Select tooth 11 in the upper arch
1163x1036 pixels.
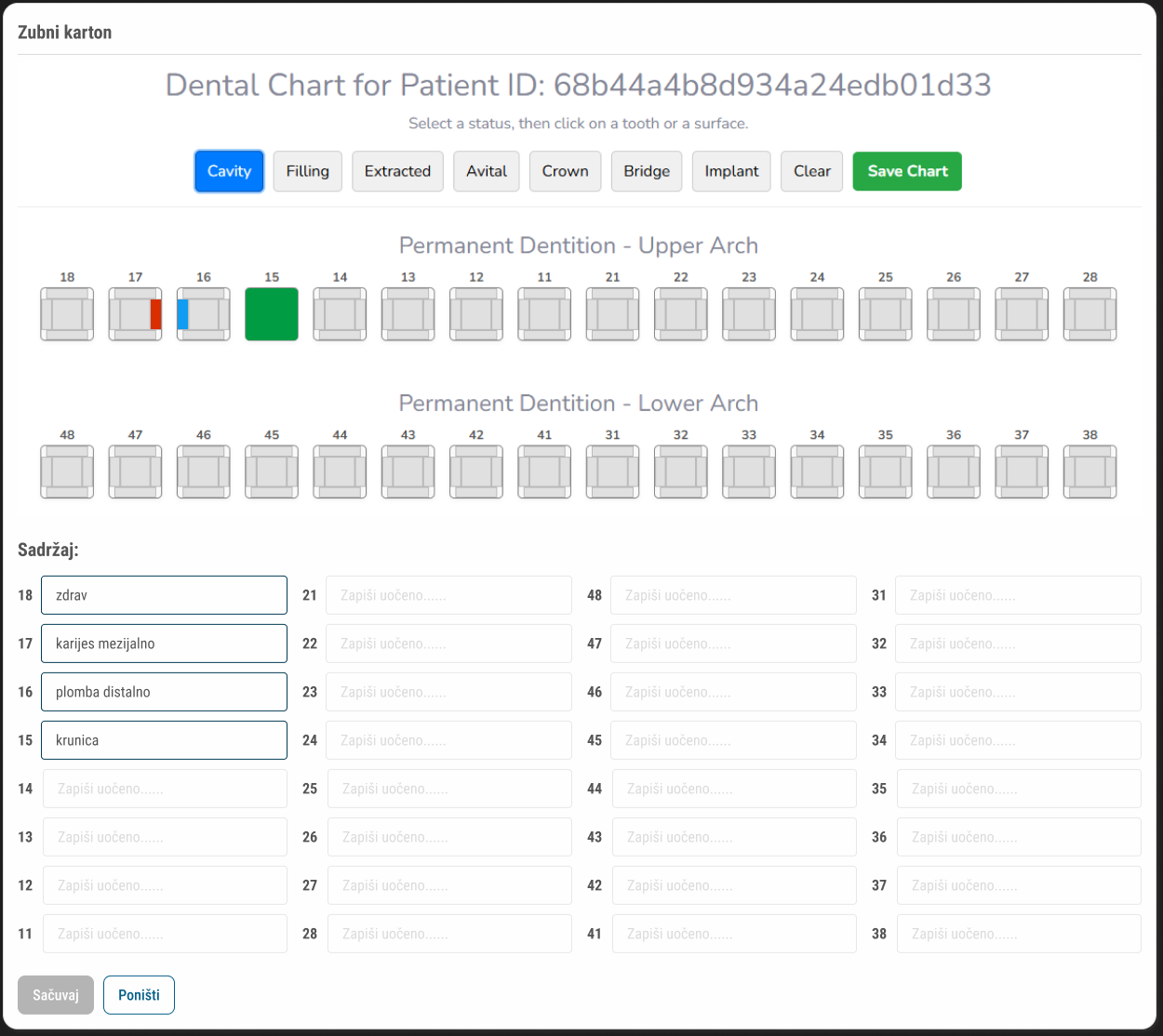(x=544, y=314)
